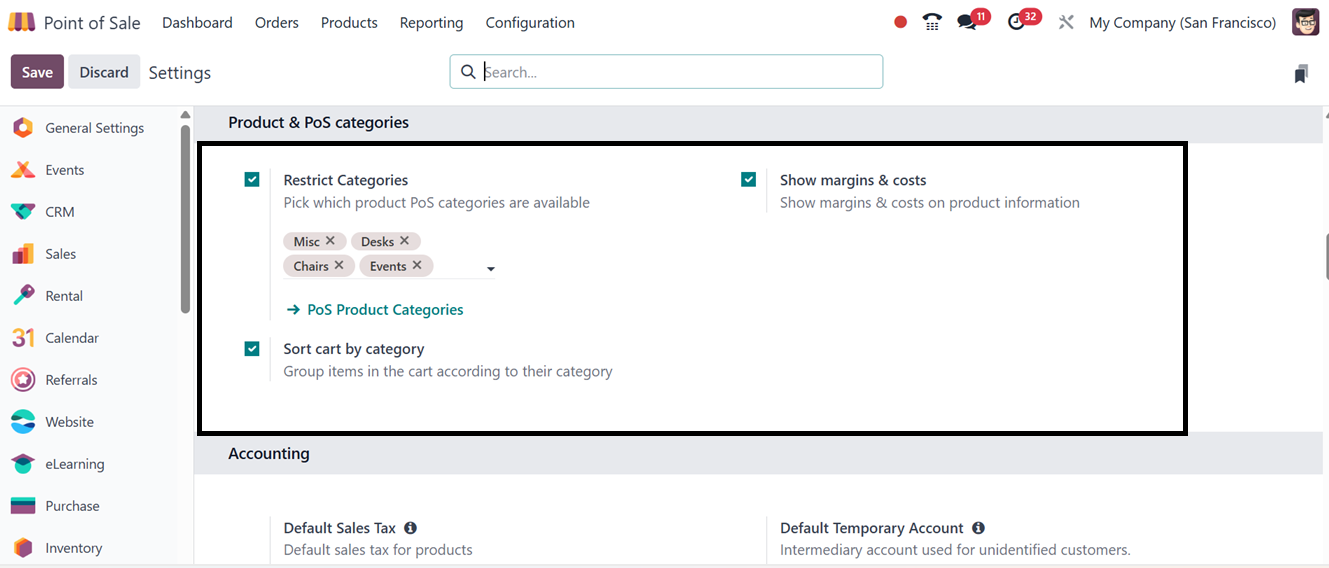Open the messages chat icon

(x=966, y=22)
